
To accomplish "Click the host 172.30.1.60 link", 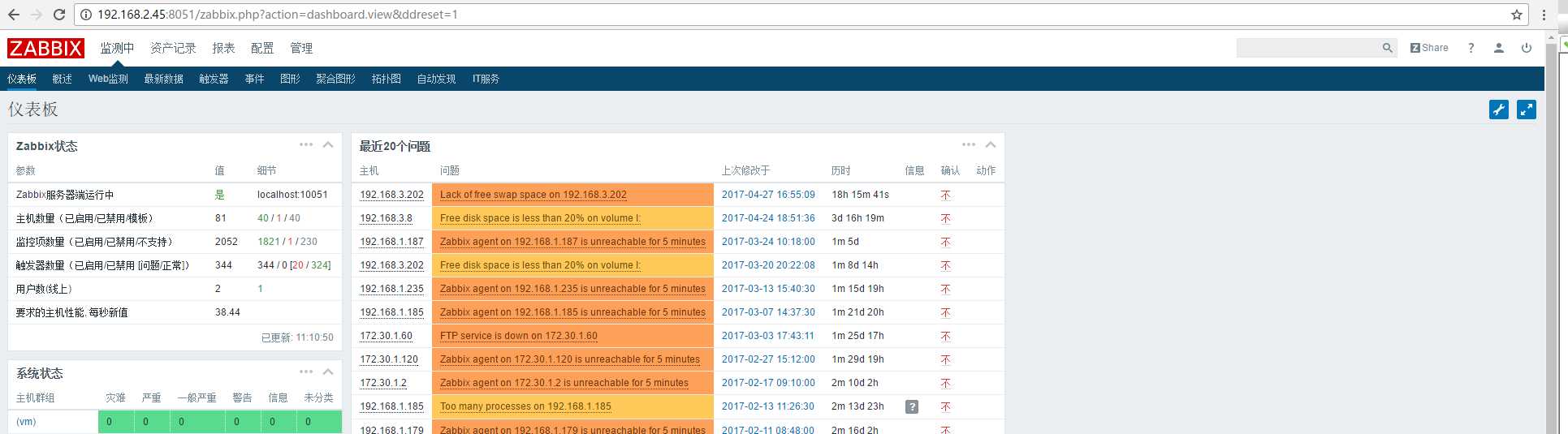I will tap(386, 336).
